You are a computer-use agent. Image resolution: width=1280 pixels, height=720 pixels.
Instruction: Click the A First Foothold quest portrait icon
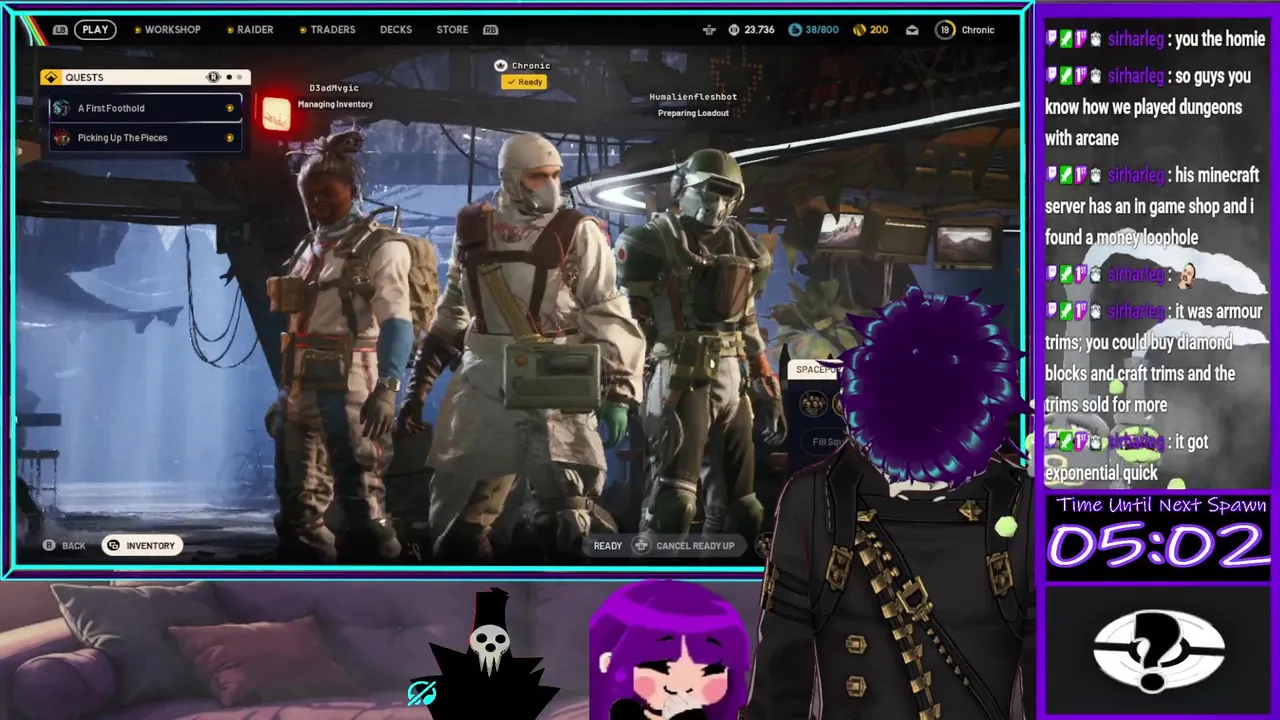pyautogui.click(x=61, y=108)
